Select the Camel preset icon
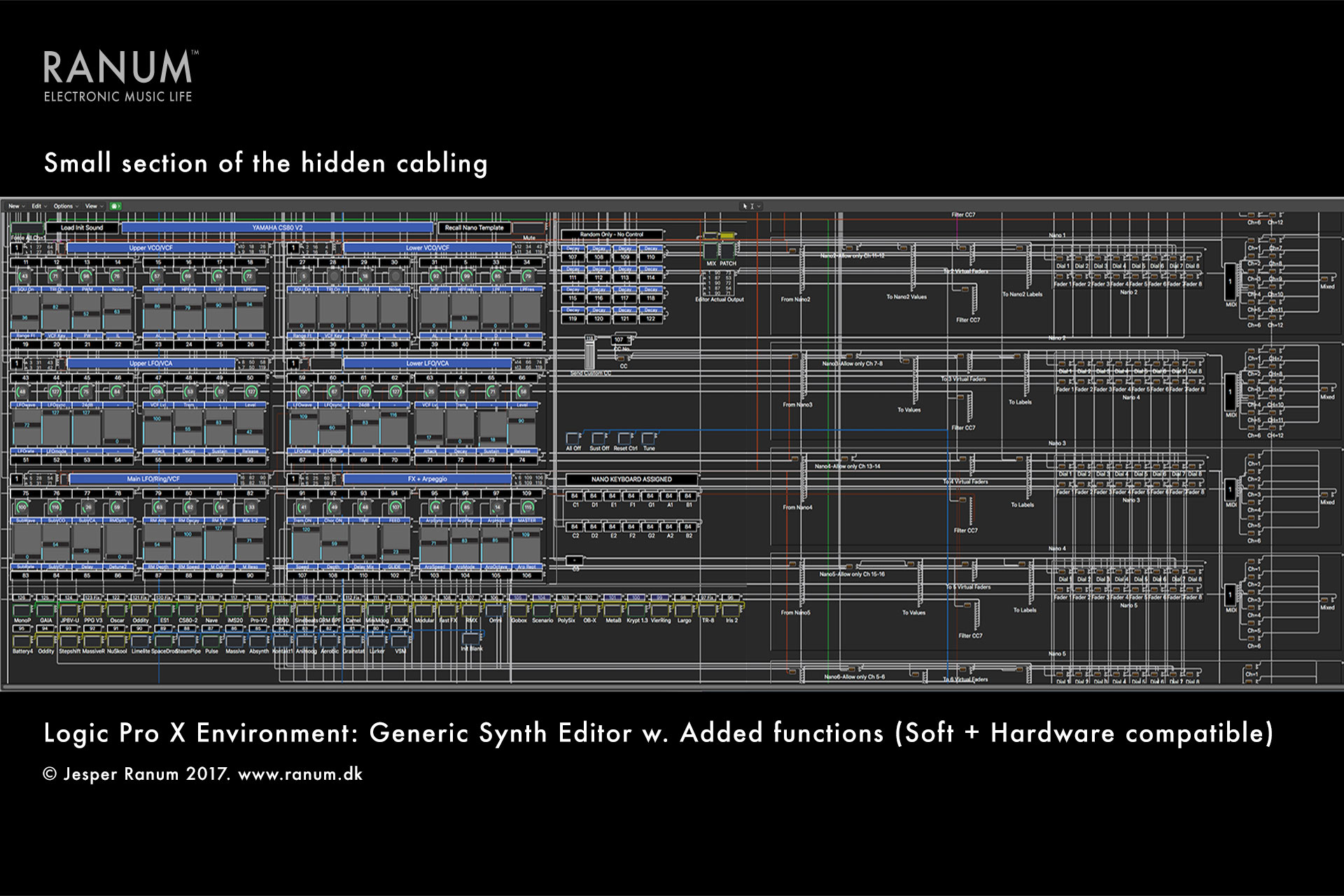Image resolution: width=1344 pixels, height=896 pixels. (353, 610)
